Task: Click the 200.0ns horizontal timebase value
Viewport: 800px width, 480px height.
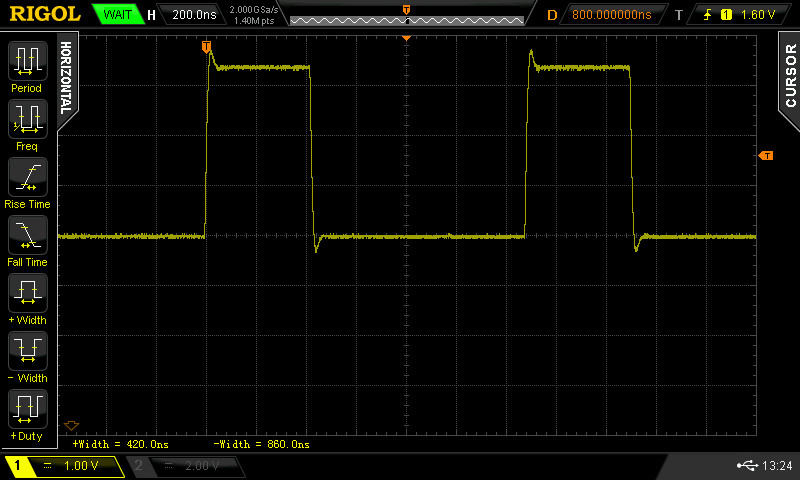Action: pos(195,15)
